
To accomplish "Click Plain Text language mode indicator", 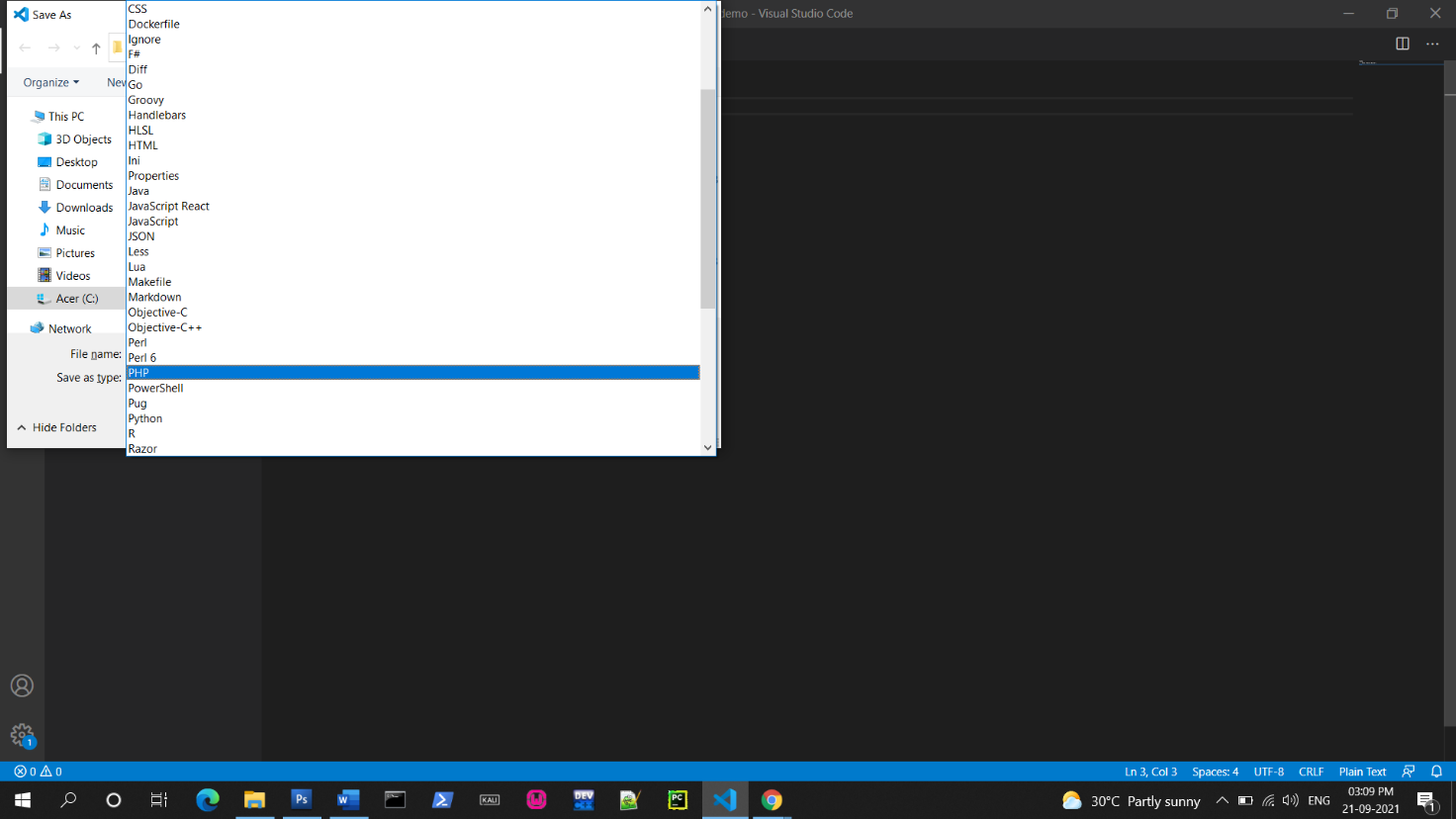I will pos(1362,771).
